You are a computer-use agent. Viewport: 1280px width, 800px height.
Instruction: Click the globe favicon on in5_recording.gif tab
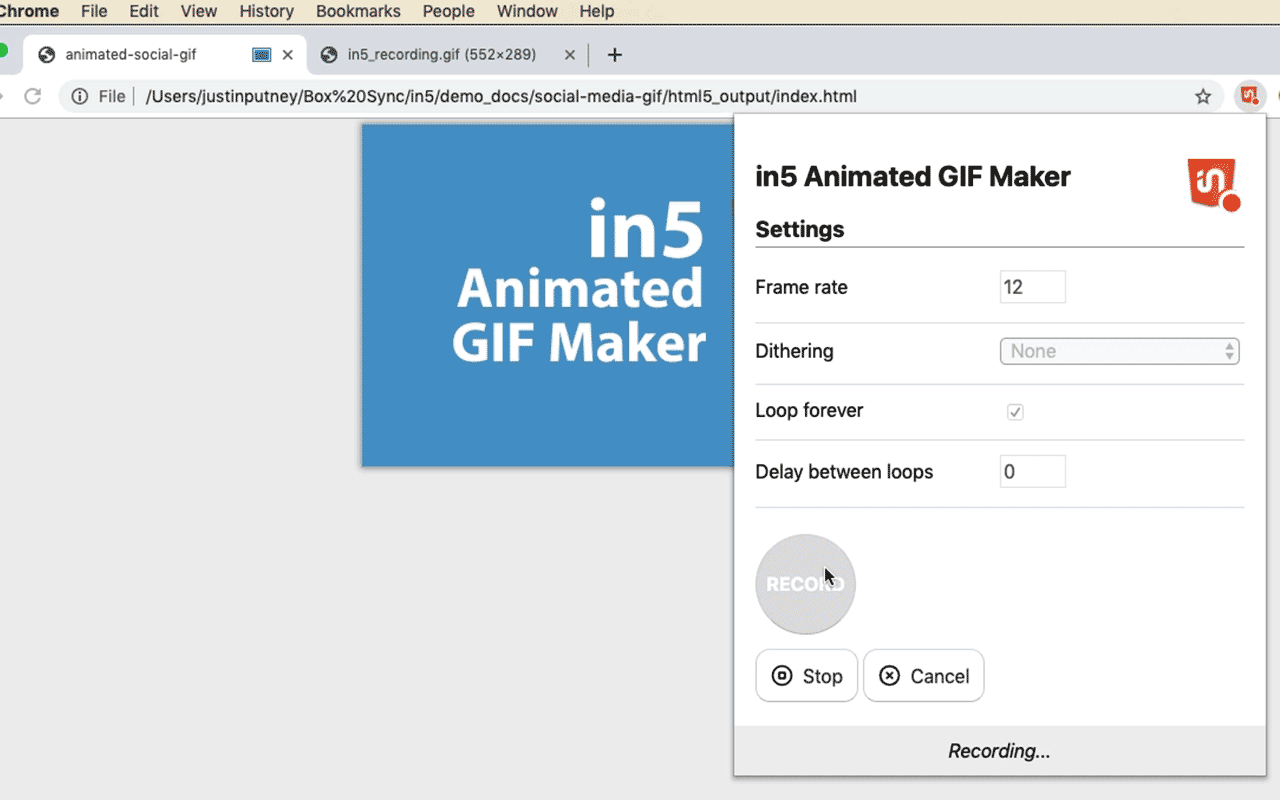pyautogui.click(x=328, y=54)
